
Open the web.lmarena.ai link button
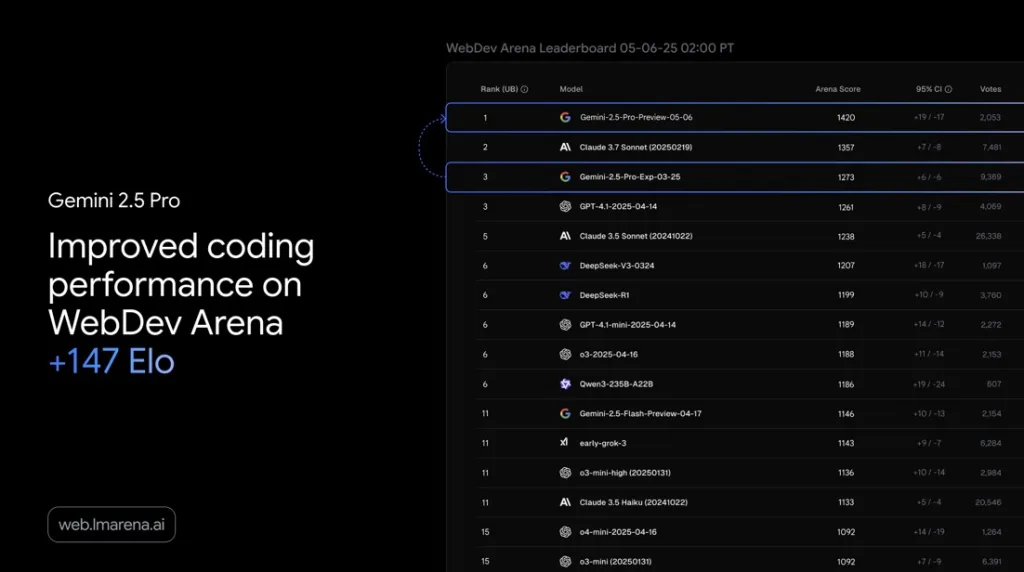coord(112,524)
